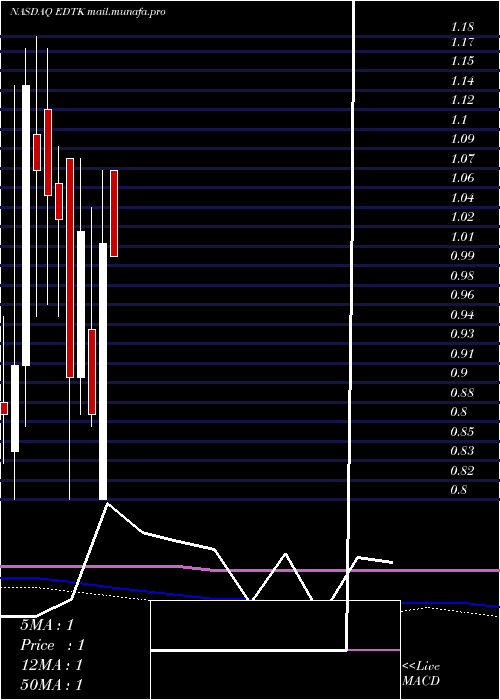Click the 1.02 price axis label
500x700 pixels.
[462, 217]
